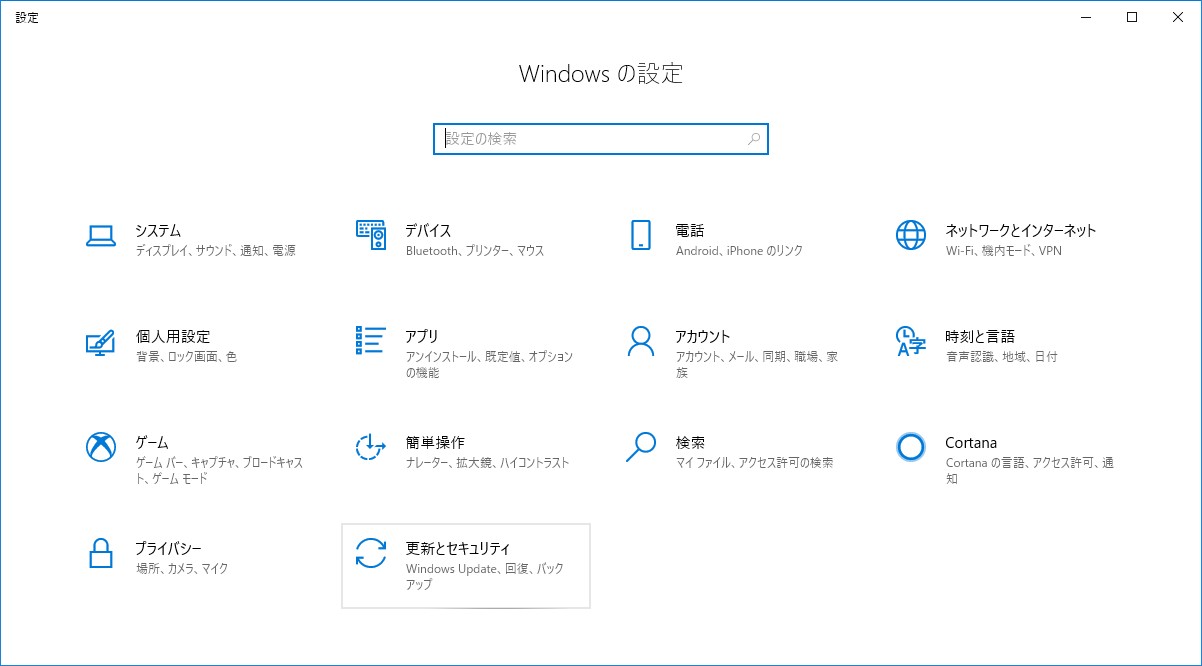Open the 個人用設定 title
Image resolution: width=1202 pixels, height=666 pixels.
pyautogui.click(x=173, y=336)
